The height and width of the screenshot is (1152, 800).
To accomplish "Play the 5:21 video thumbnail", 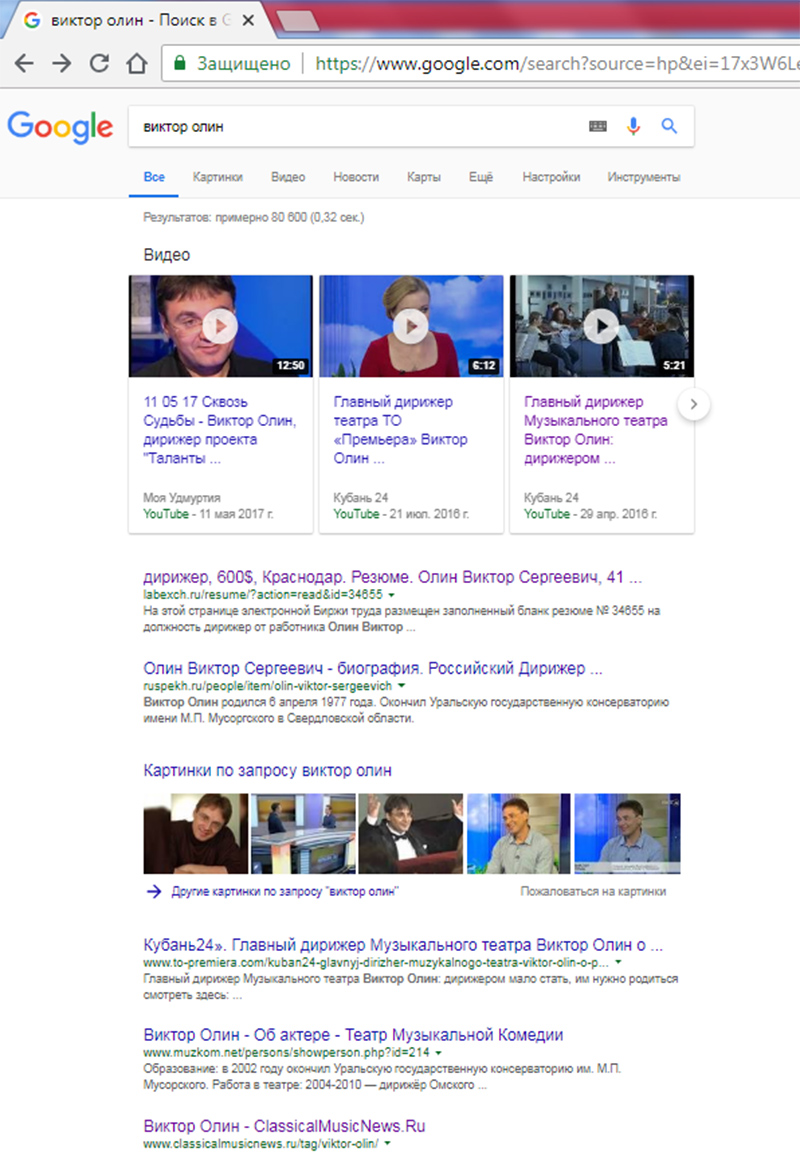I will (602, 326).
